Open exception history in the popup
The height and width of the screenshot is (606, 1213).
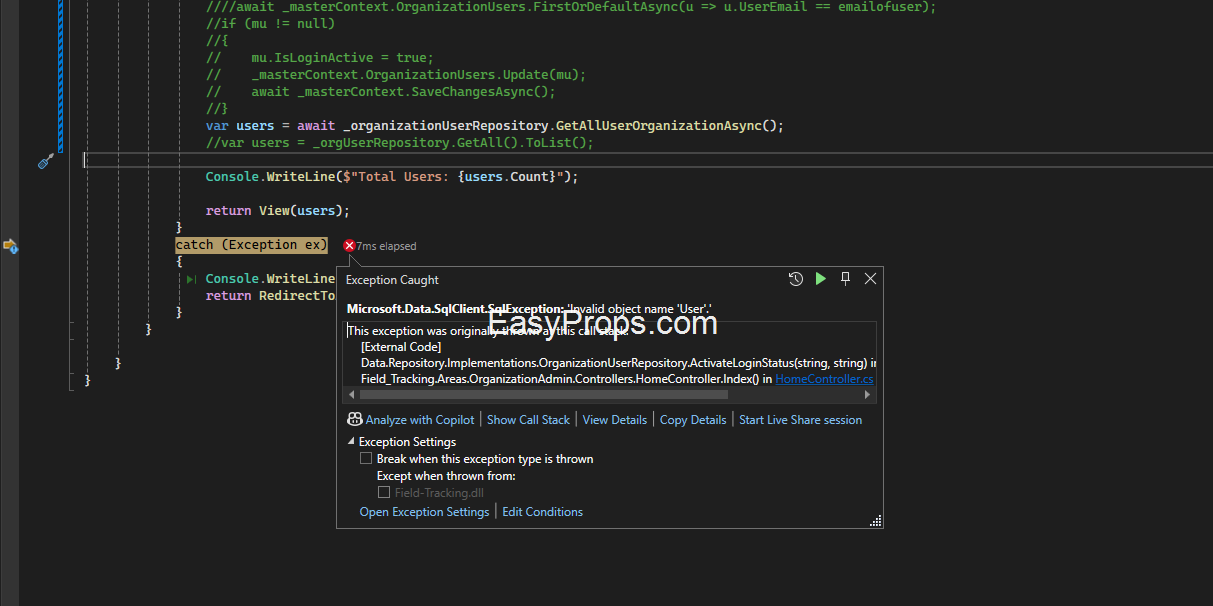pyautogui.click(x=796, y=279)
